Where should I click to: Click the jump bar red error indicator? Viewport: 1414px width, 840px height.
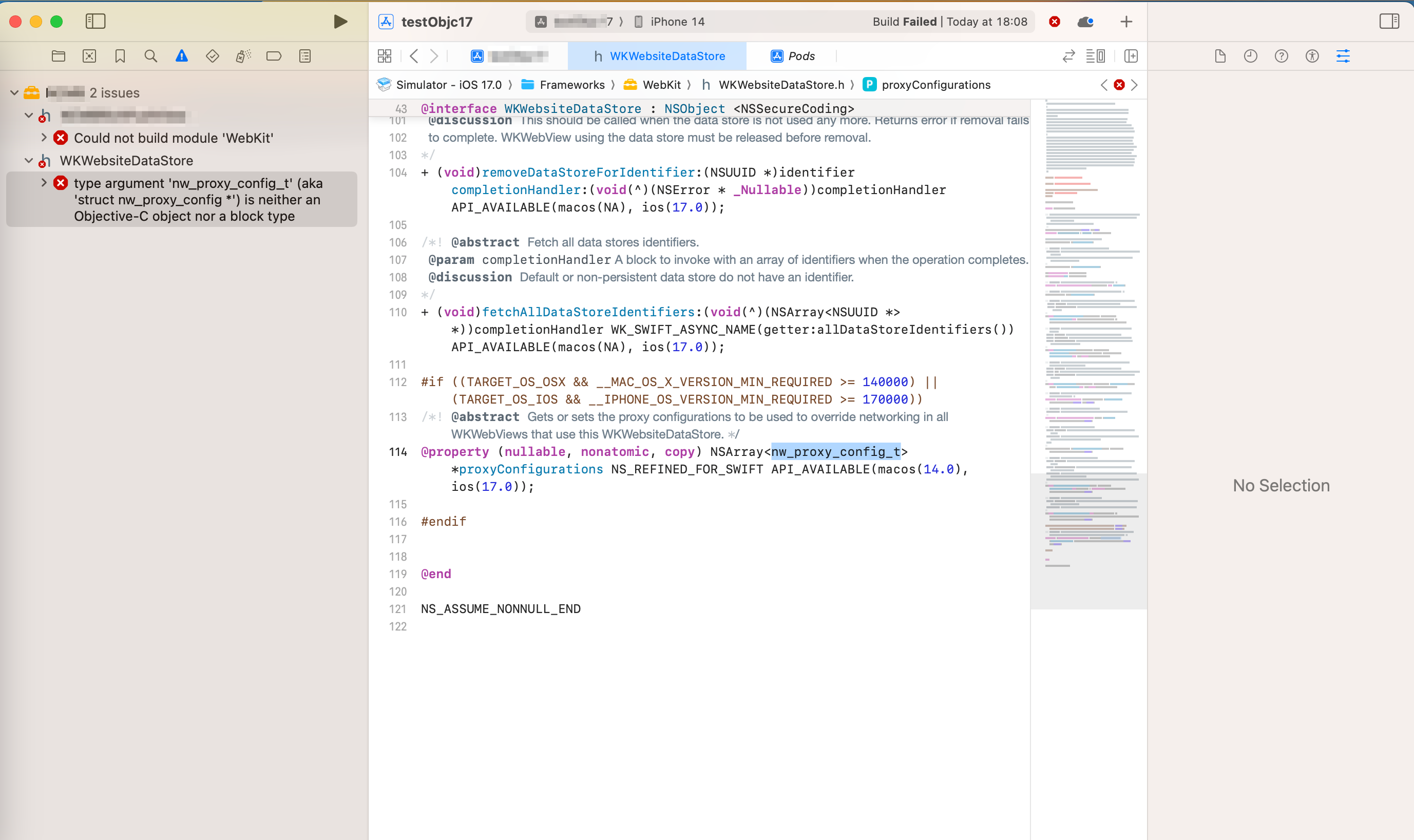coord(1119,85)
